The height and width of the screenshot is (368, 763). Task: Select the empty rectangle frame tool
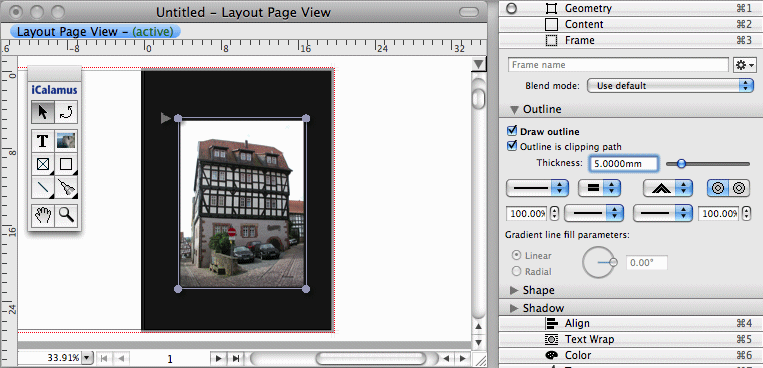66,164
